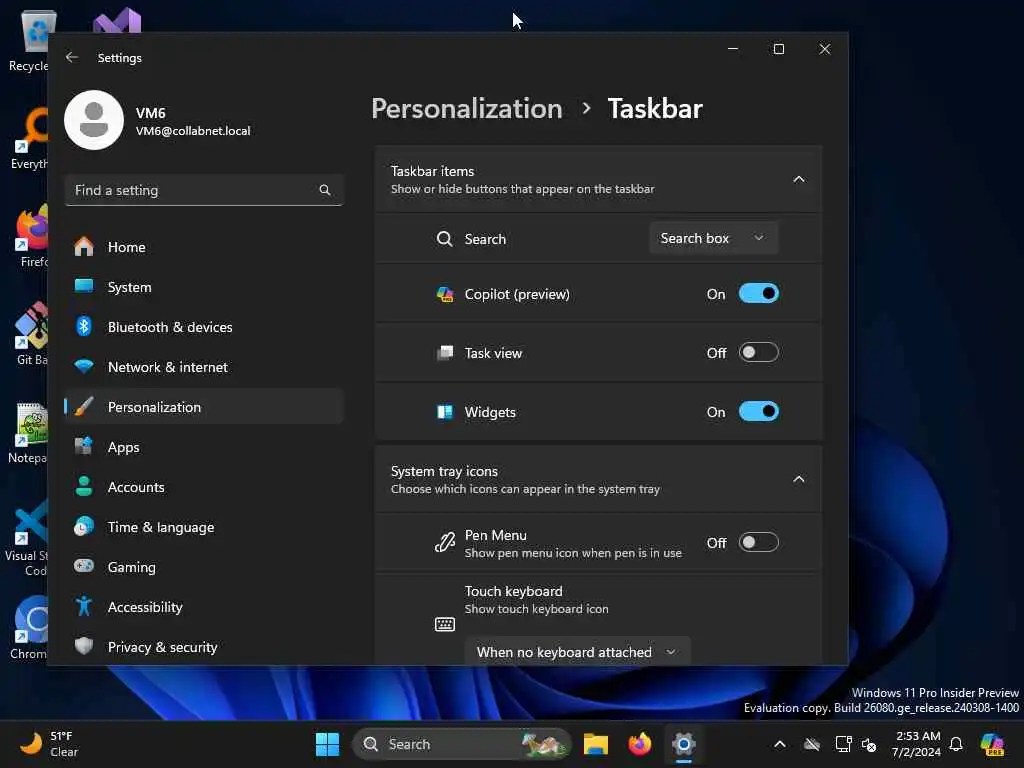Click the network status icon in tray

click(x=843, y=744)
